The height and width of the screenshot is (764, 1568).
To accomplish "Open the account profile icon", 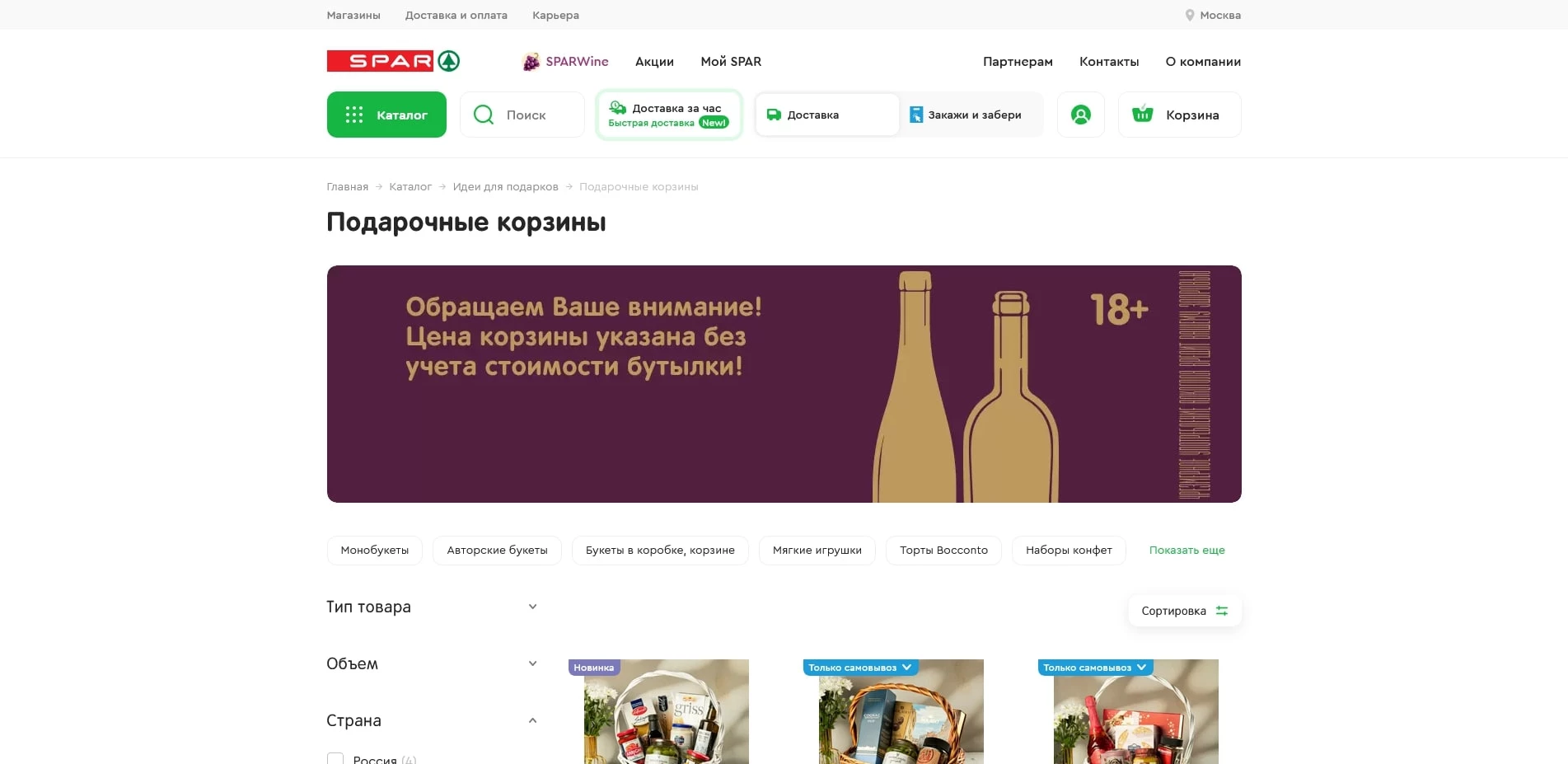I will point(1080,115).
